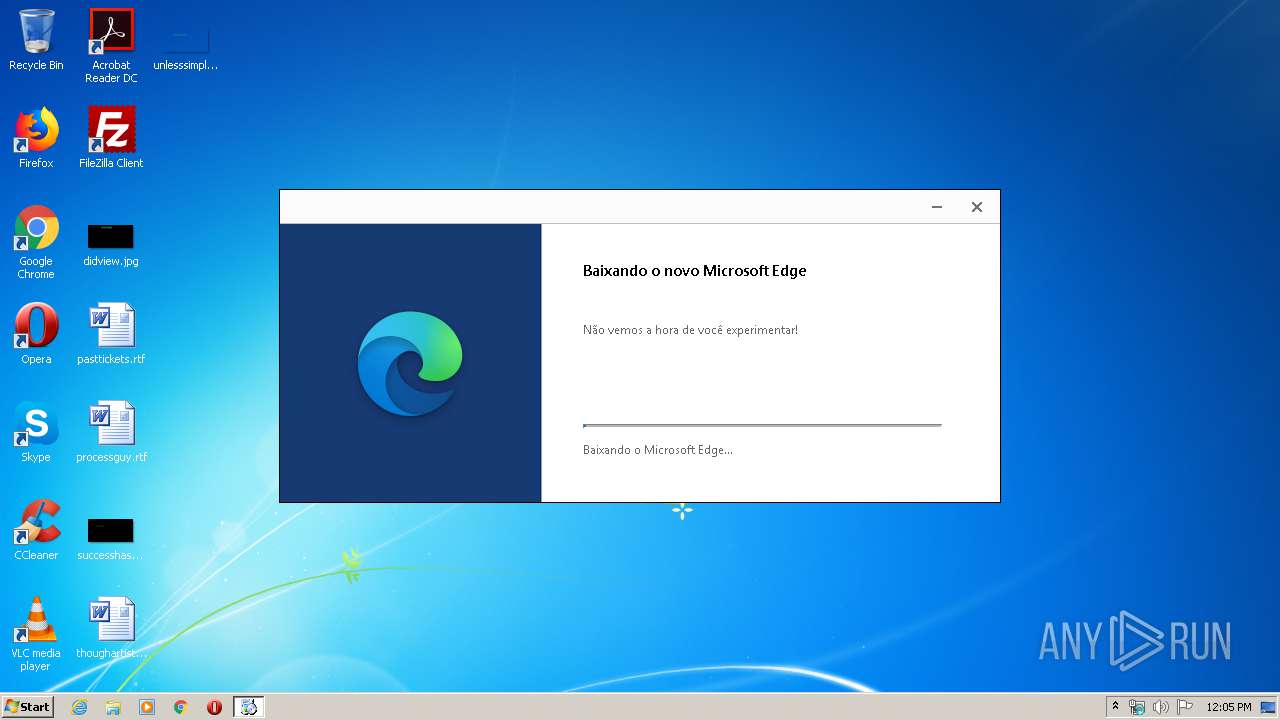Open Firefox desktop shortcut

click(x=36, y=138)
